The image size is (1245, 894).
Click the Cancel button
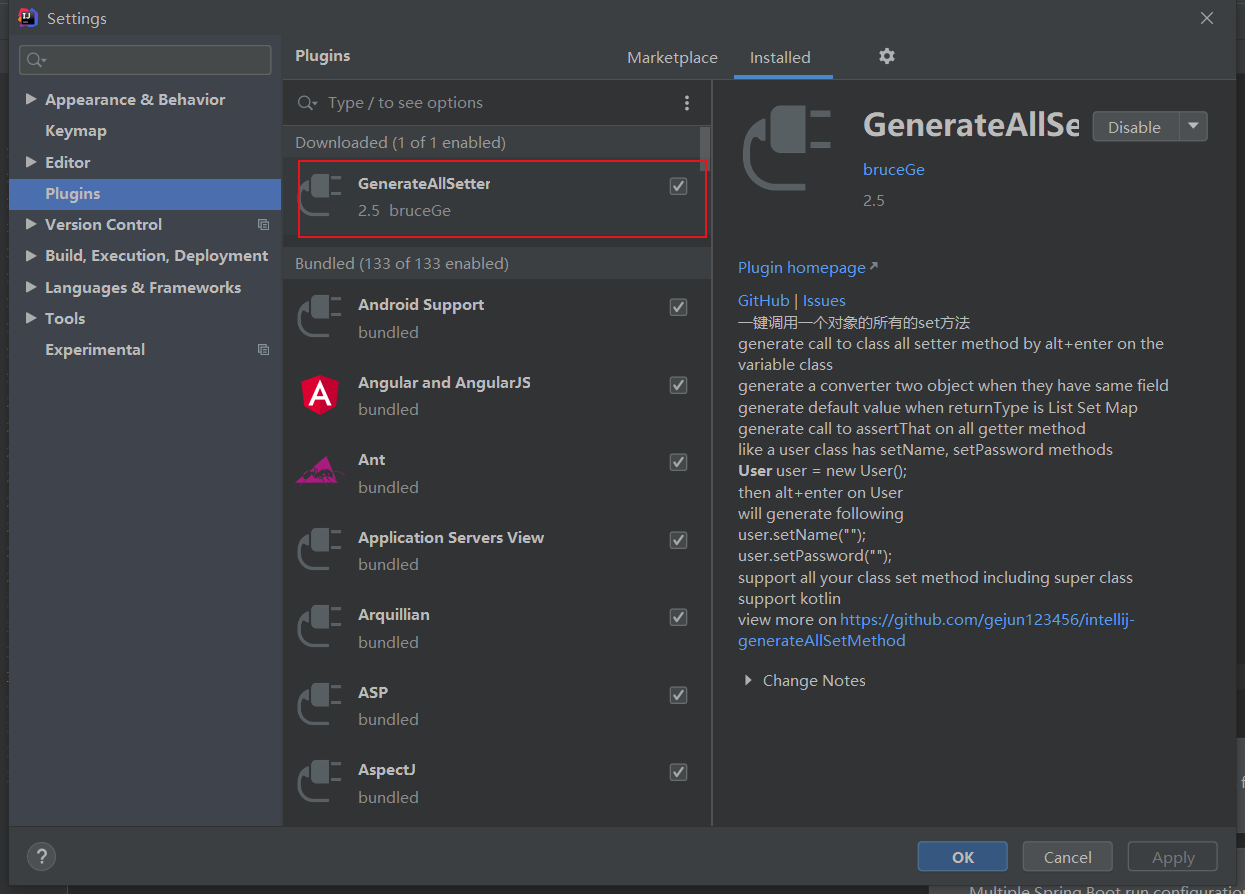(1068, 857)
